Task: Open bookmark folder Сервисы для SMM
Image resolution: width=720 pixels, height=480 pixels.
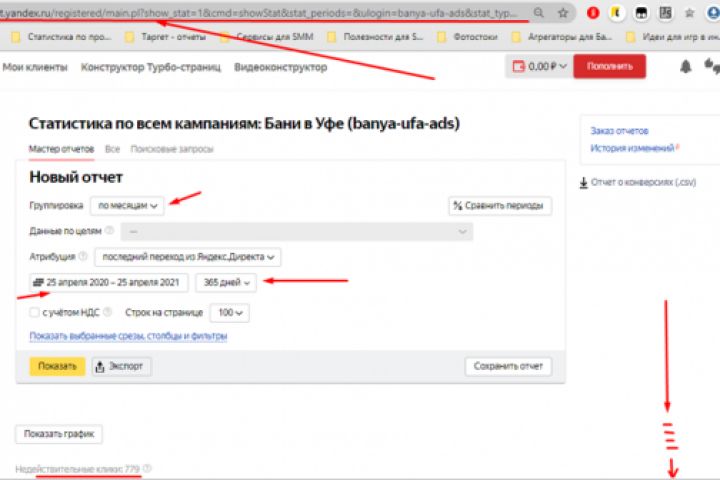Action: tap(267, 37)
